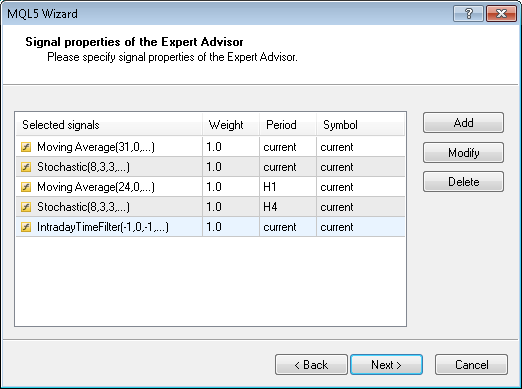Select the Moving Average(31,0,...) row

pyautogui.click(x=210, y=147)
